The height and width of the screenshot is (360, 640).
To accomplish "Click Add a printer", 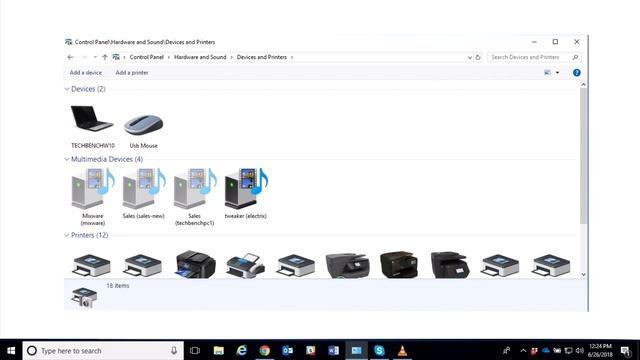I will point(132,73).
